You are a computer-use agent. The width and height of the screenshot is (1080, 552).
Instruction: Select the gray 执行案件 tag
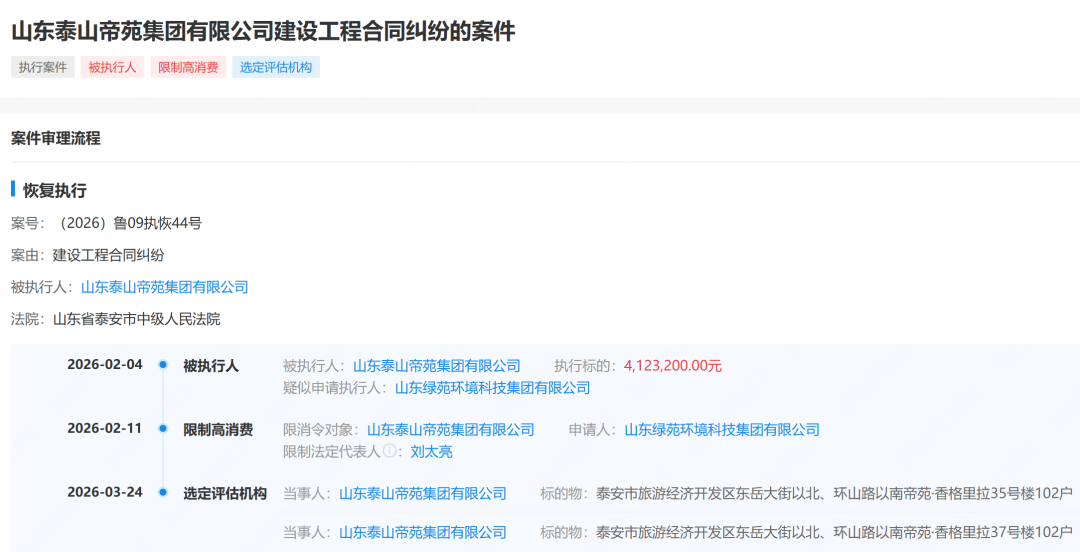click(x=43, y=68)
